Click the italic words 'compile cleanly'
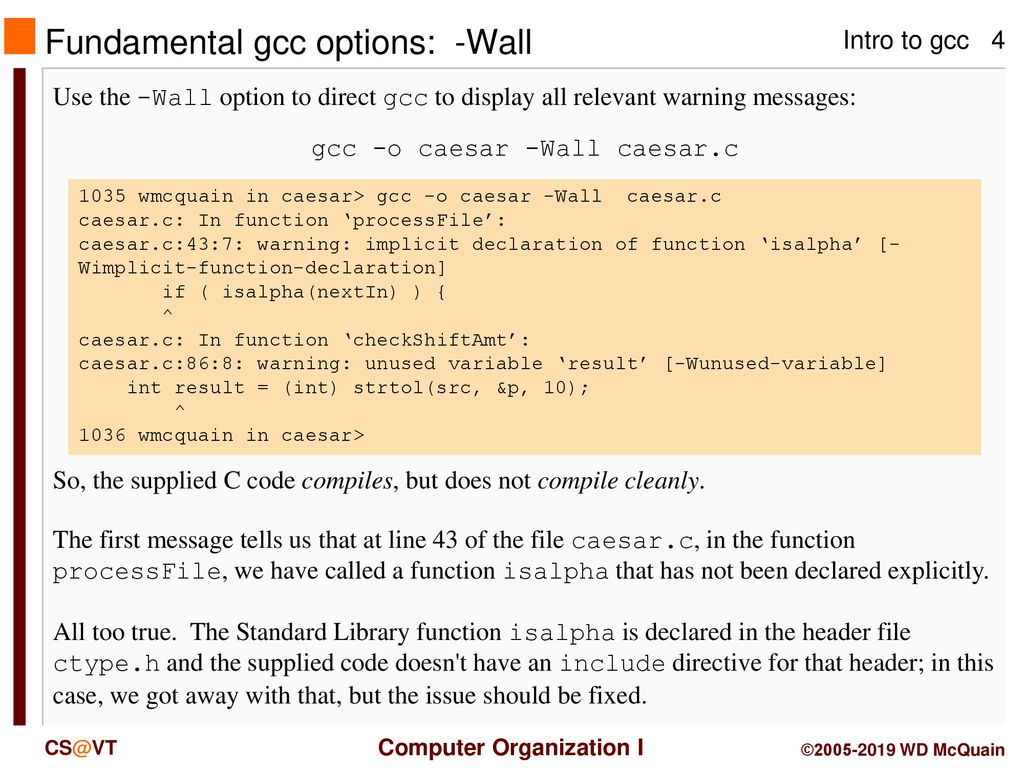This screenshot has height=768, width=1024. click(618, 481)
